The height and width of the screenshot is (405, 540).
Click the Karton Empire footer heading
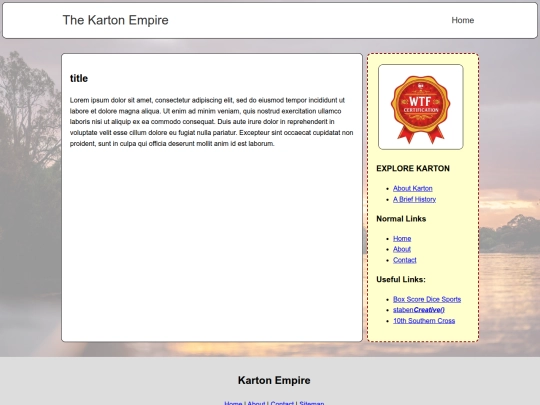[x=274, y=380]
